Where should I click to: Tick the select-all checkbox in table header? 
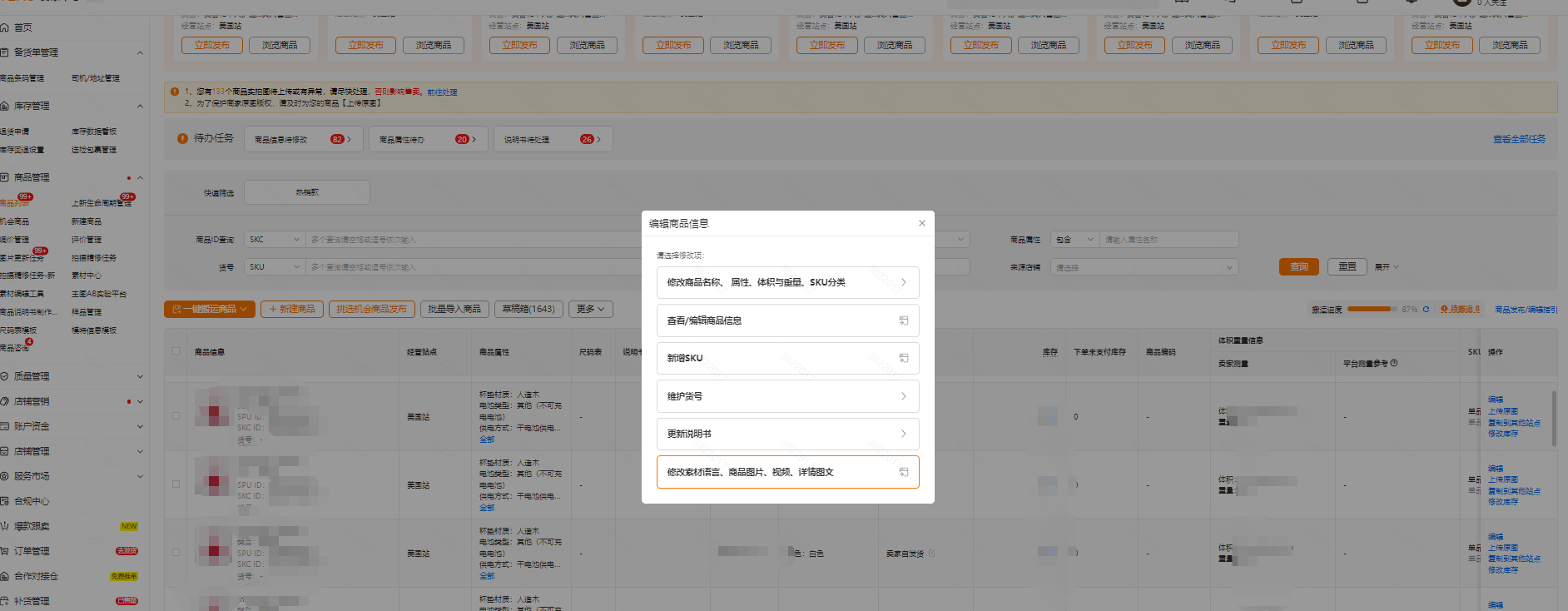point(176,351)
